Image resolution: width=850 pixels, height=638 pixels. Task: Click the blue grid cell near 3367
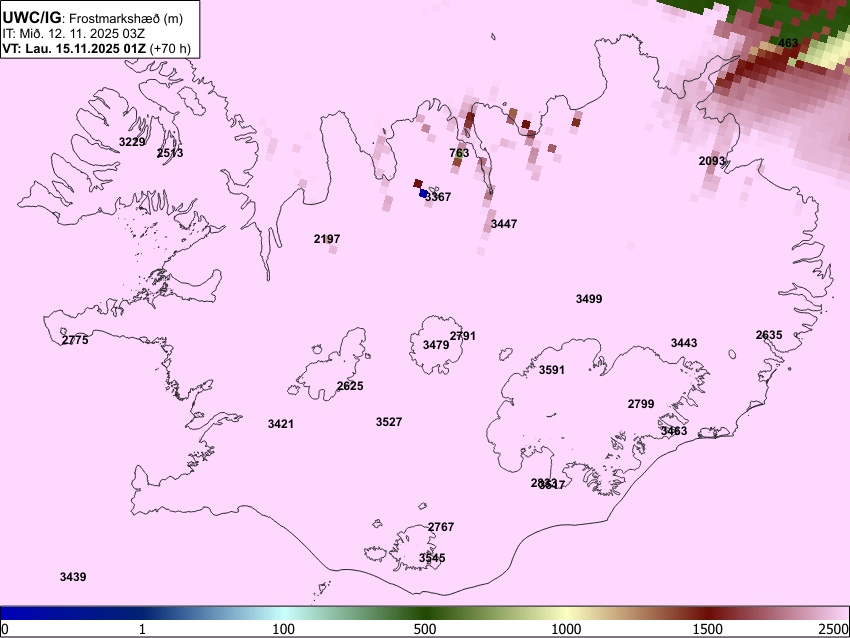pyautogui.click(x=423, y=193)
